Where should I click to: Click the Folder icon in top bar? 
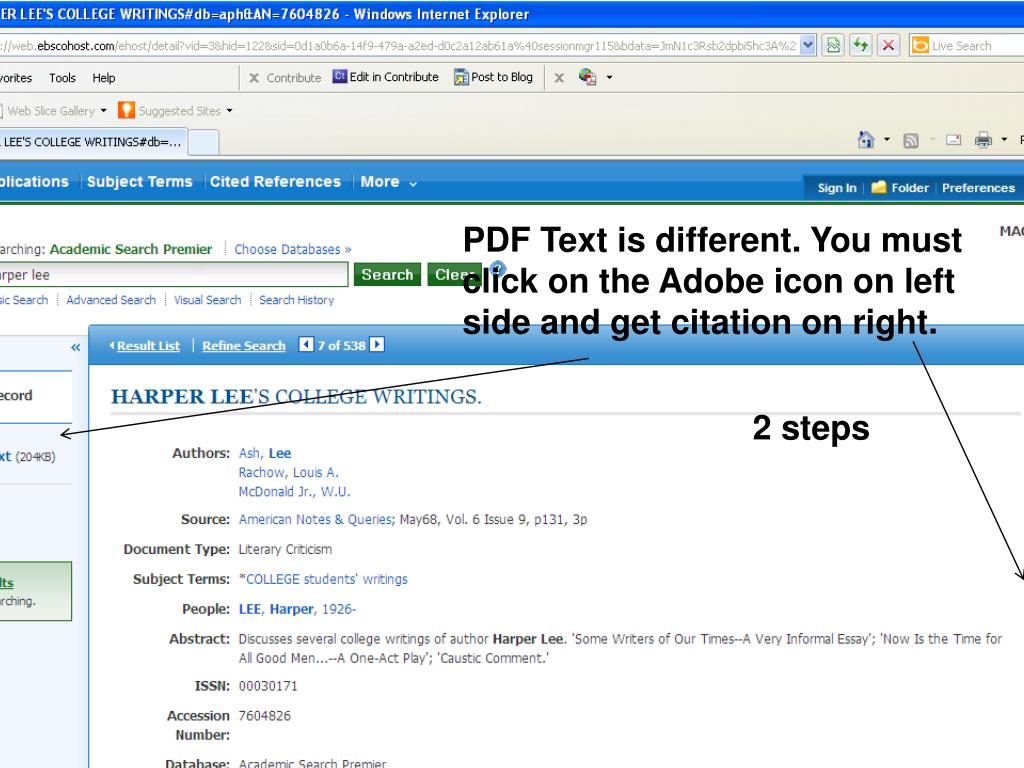879,187
